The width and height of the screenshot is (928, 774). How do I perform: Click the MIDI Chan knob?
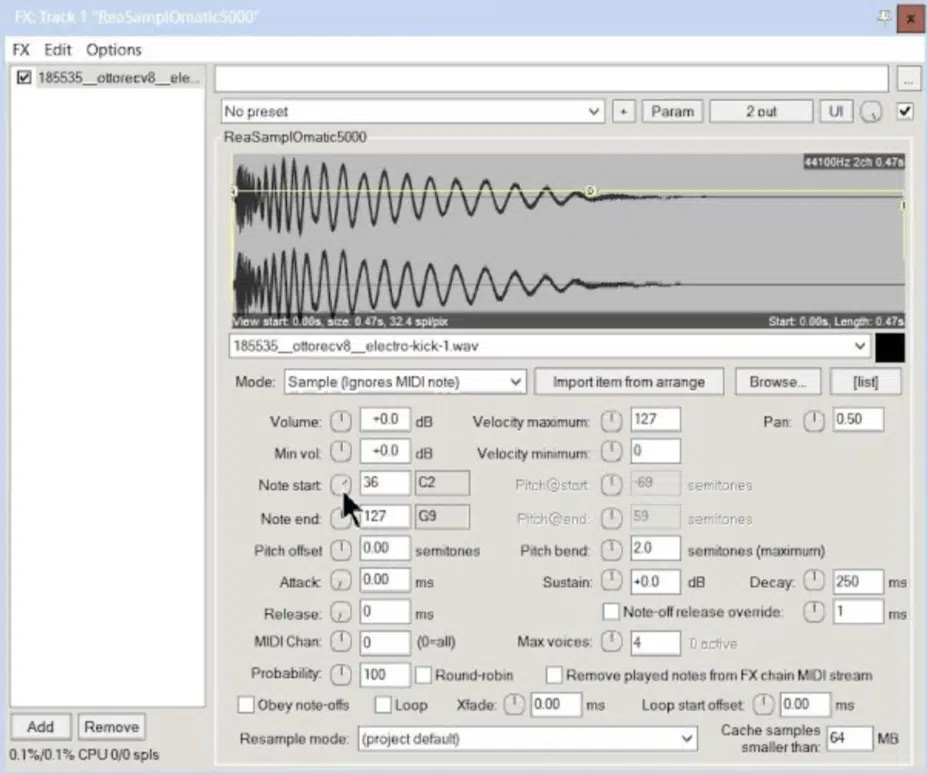(340, 641)
